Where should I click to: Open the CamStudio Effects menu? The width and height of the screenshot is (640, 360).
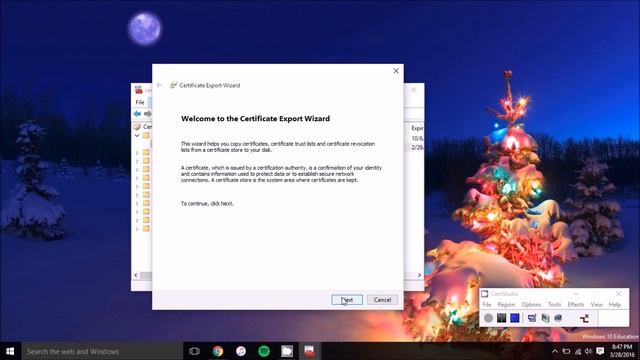click(x=576, y=304)
